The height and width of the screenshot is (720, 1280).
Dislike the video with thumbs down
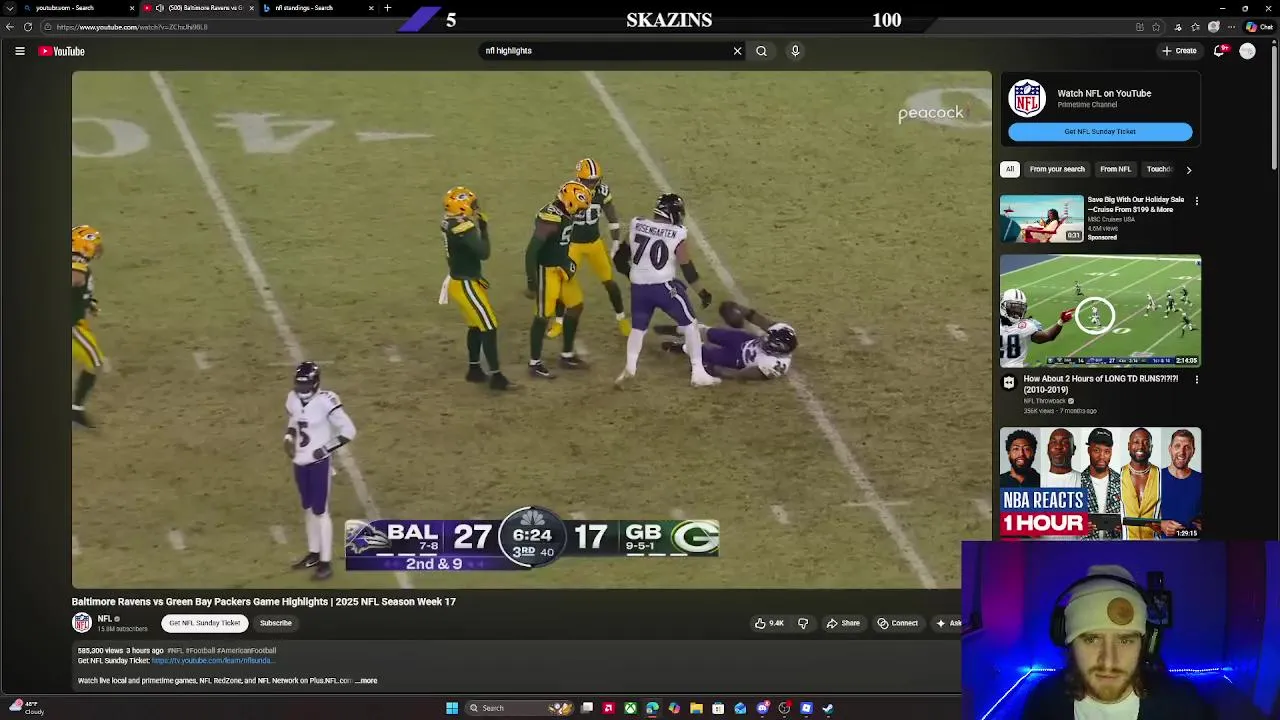[x=803, y=623]
